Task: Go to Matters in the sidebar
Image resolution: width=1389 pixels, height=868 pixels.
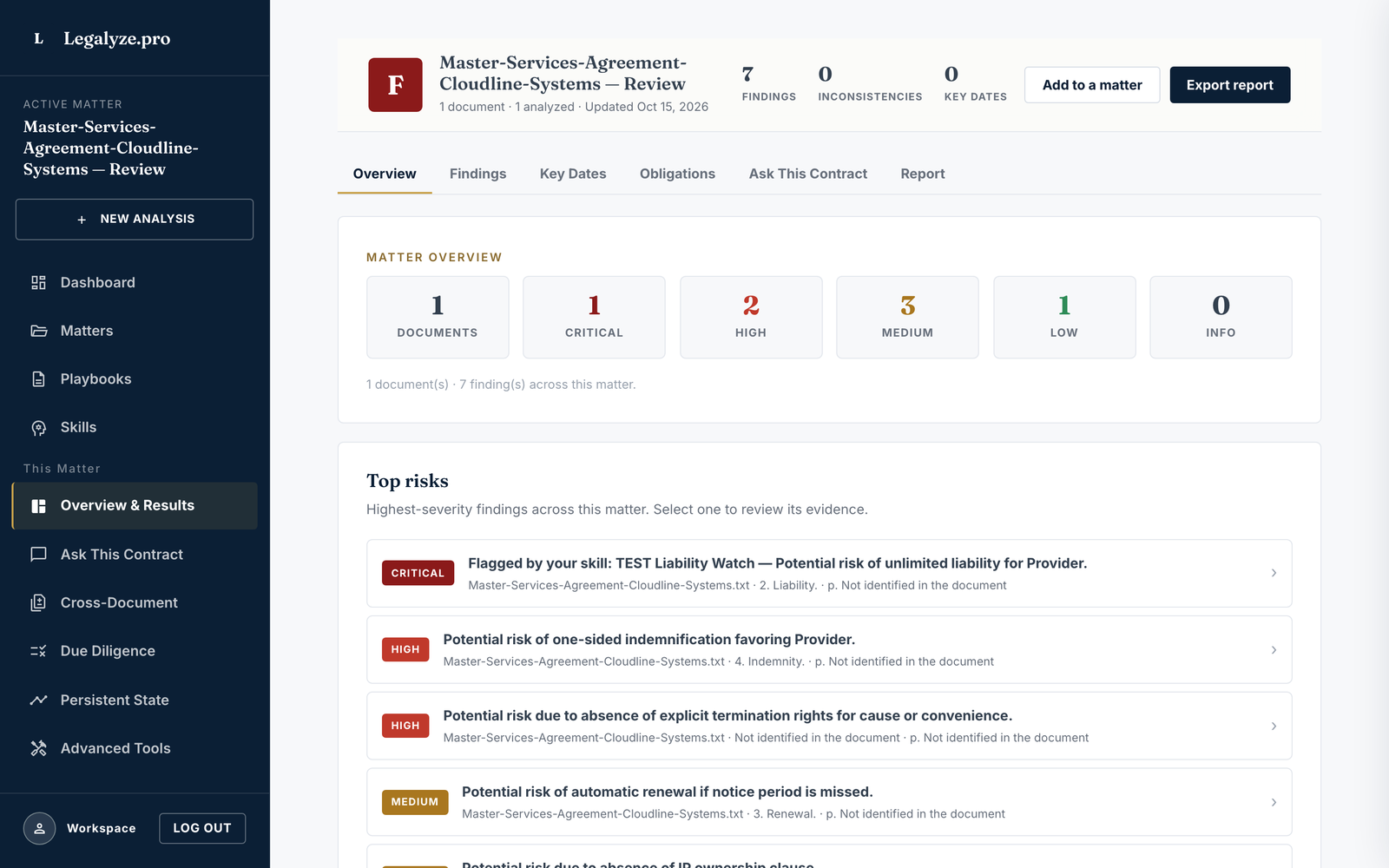Action: point(135,331)
